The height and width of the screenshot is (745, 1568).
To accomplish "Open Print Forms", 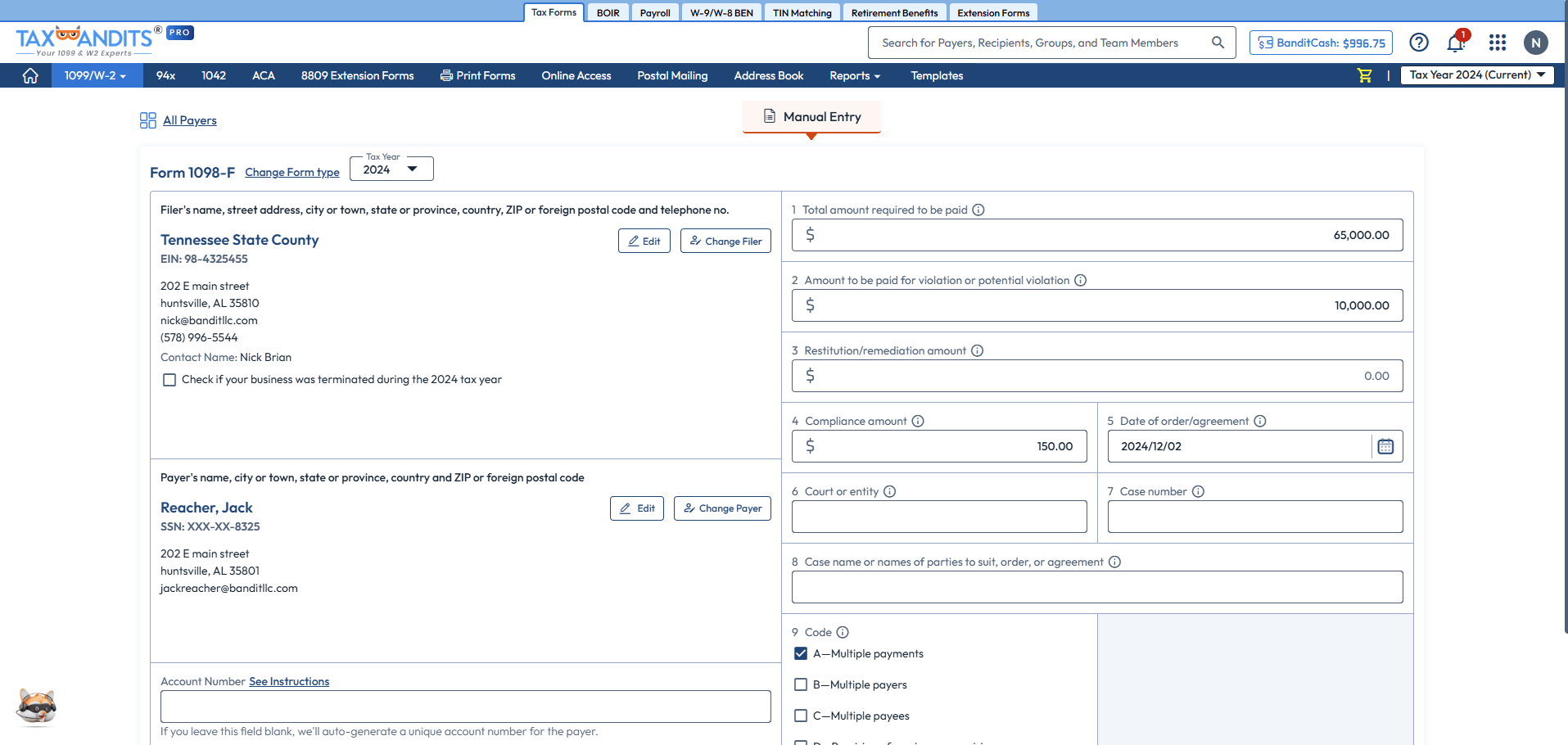I will [x=477, y=75].
